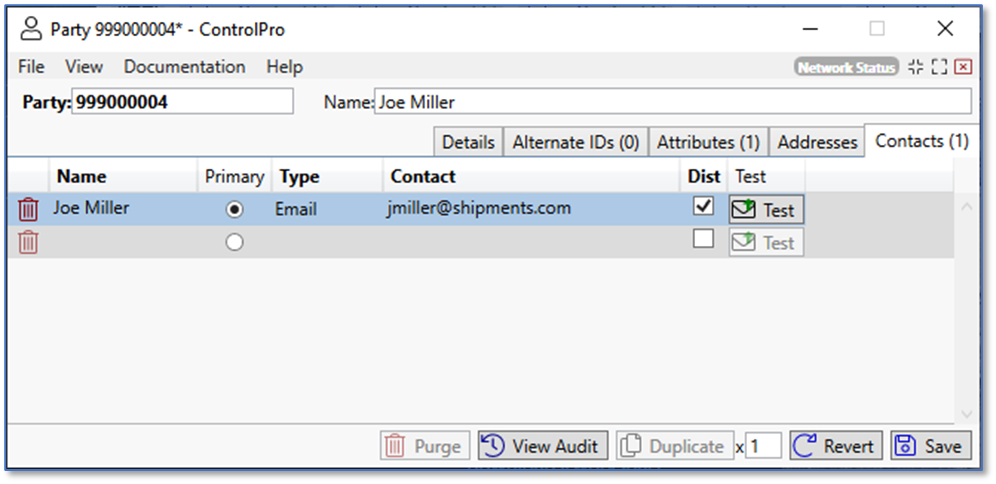Click the duplicate count field
Screen dimensions: 996x484
764,446
